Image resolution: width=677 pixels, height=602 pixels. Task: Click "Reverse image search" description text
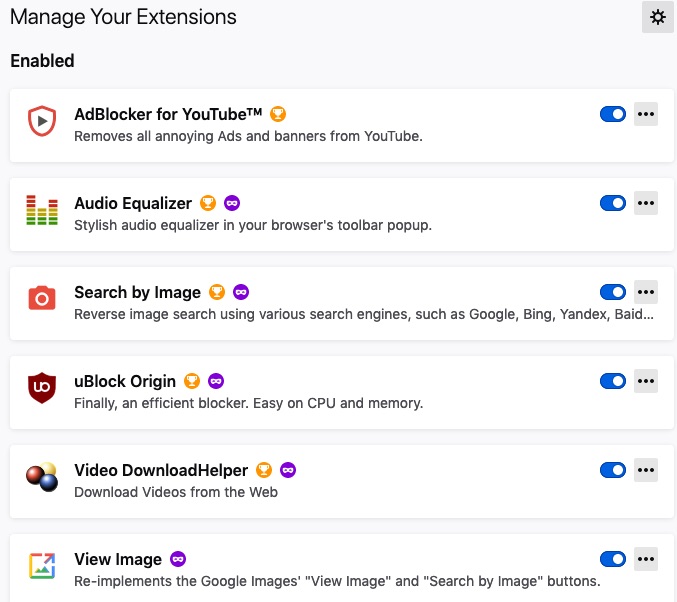(364, 314)
